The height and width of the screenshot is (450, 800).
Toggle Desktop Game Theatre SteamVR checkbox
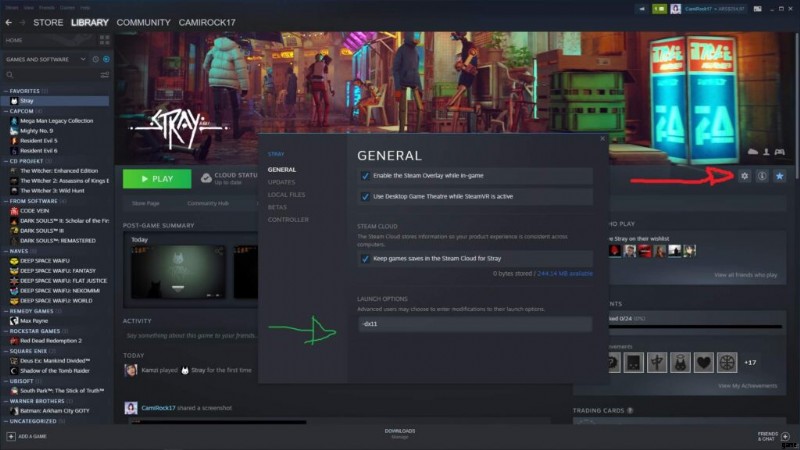tap(365, 196)
